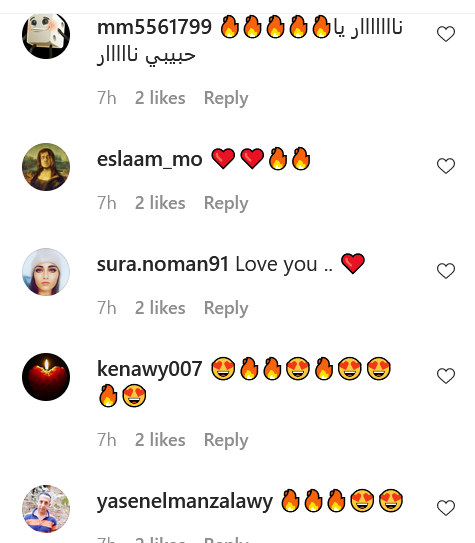Open kenawy007's candle heart avatar
This screenshot has width=475, height=543.
pos(46,377)
